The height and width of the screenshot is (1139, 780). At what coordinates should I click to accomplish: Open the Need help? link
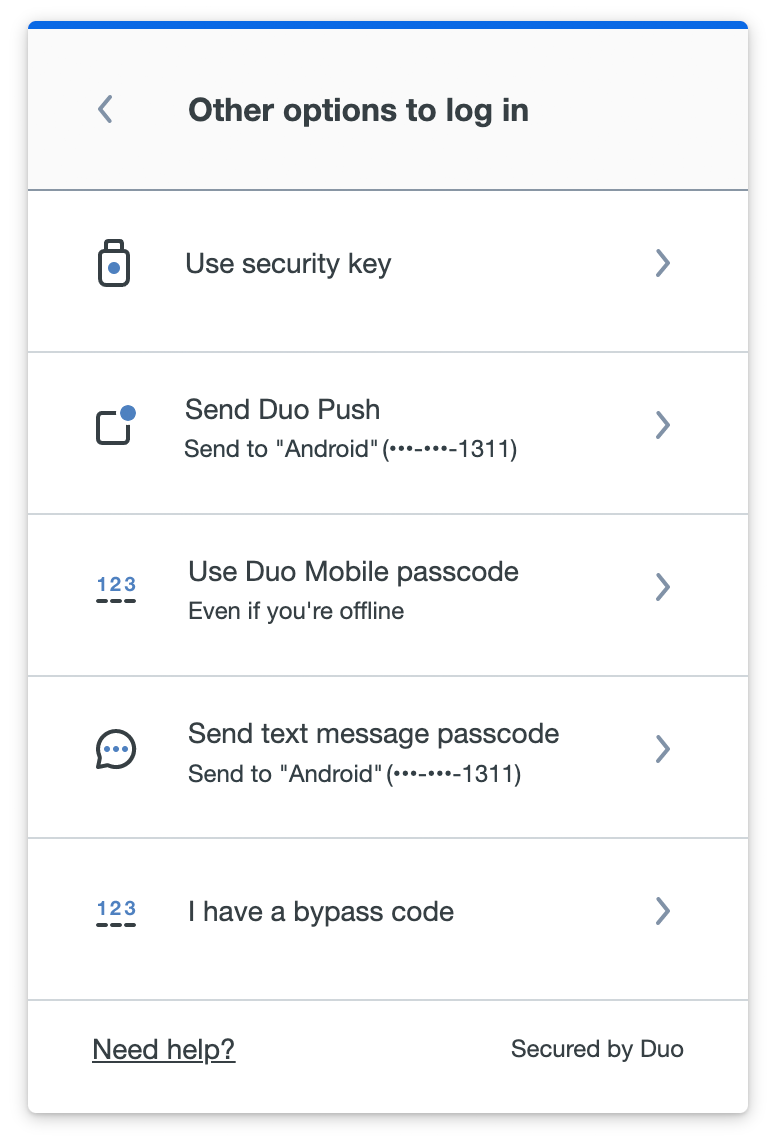(163, 1049)
